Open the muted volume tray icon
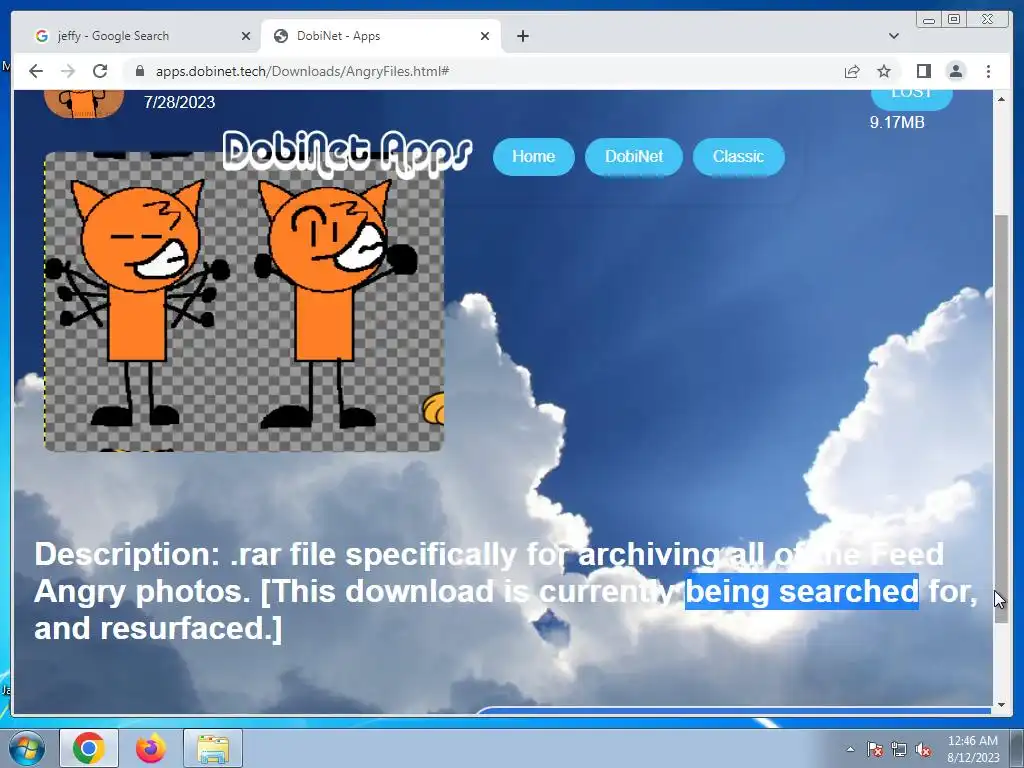The height and width of the screenshot is (768, 1024). pyautogui.click(x=923, y=749)
